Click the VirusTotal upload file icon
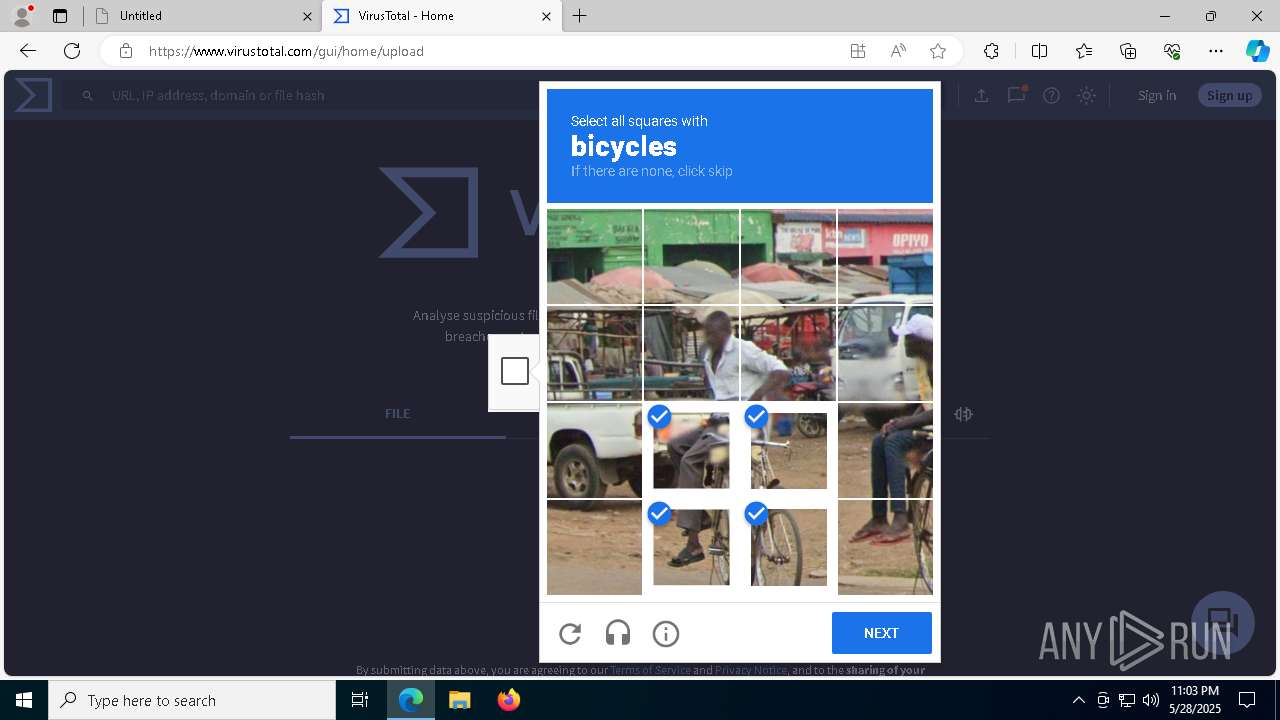 pos(981,95)
